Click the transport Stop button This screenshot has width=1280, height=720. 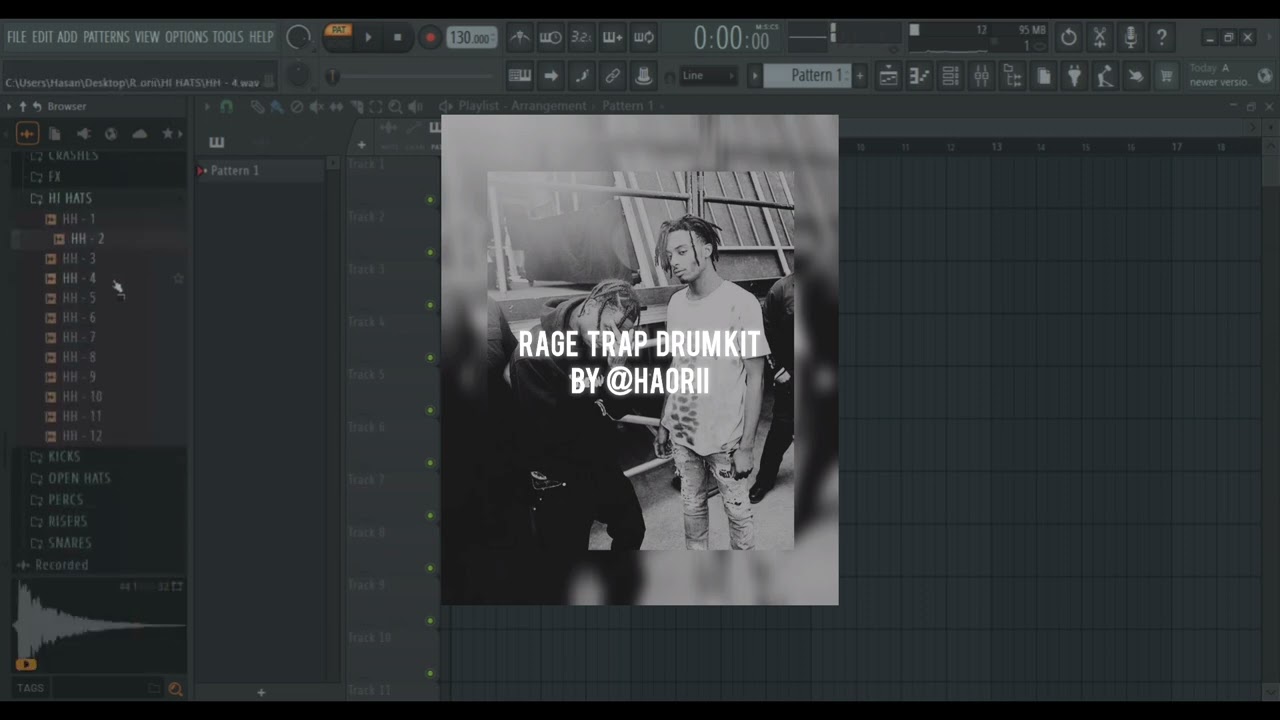pyautogui.click(x=397, y=38)
